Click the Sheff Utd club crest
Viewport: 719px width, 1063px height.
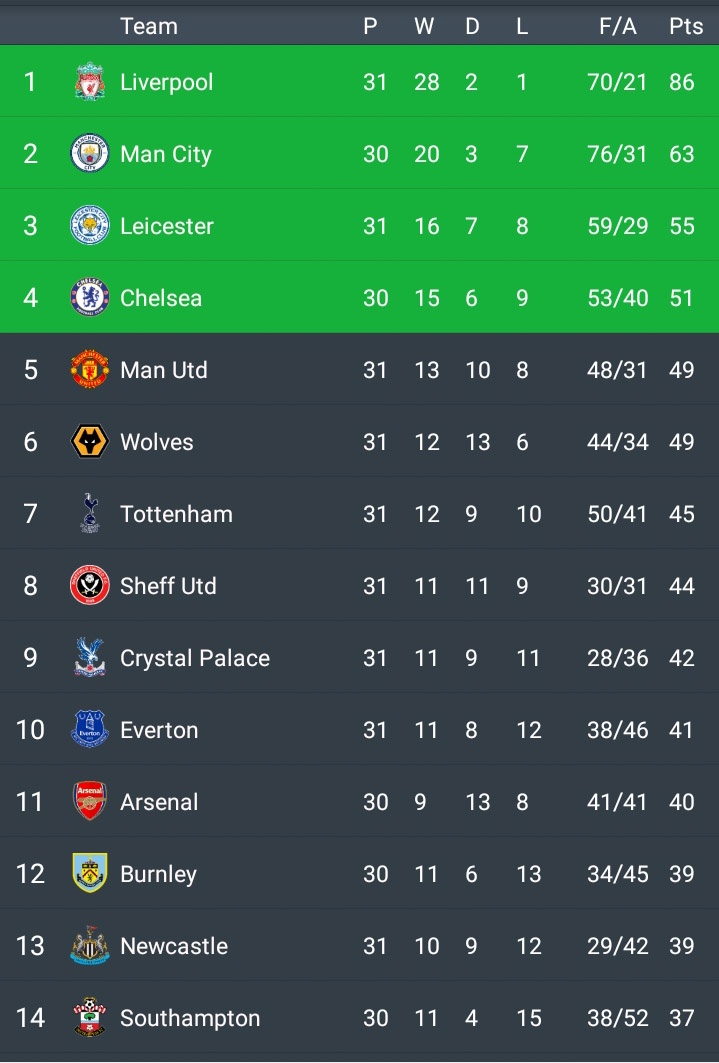click(90, 586)
